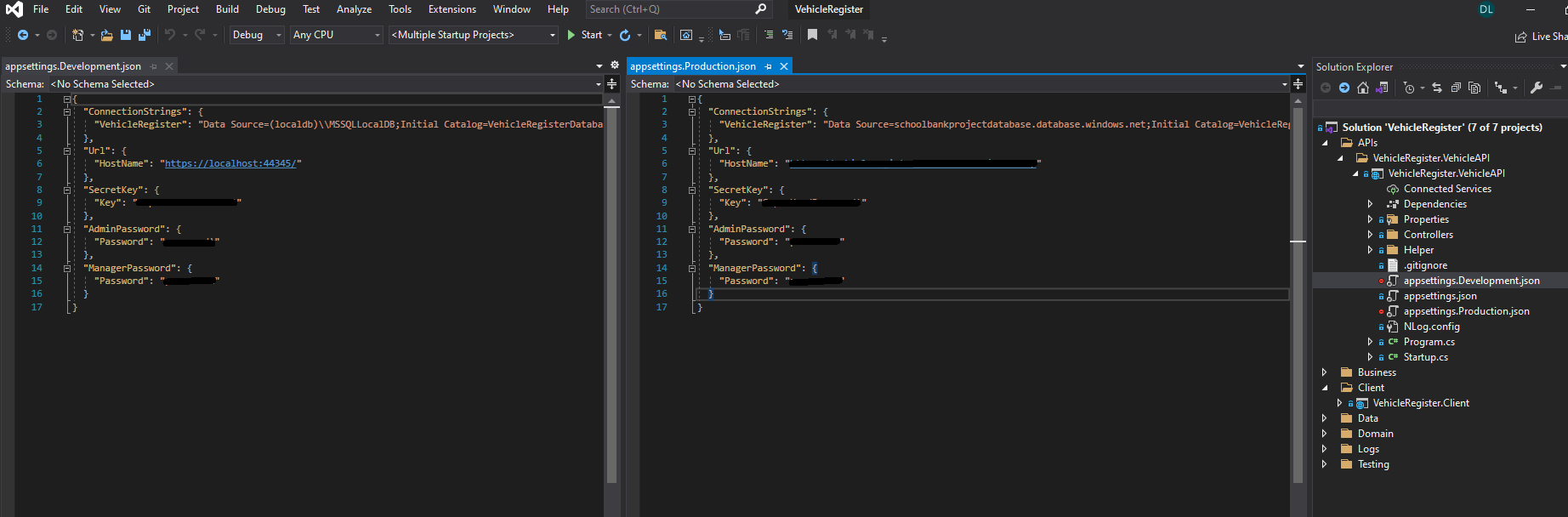Click the Show All Files icon
Screen dimensions: 1568x517
tap(1474, 88)
